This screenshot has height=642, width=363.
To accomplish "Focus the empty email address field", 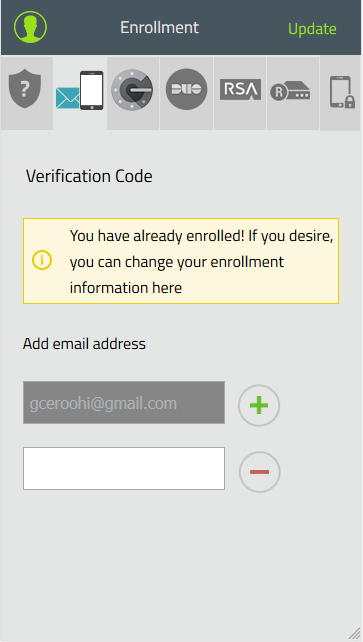I will pos(124,468).
